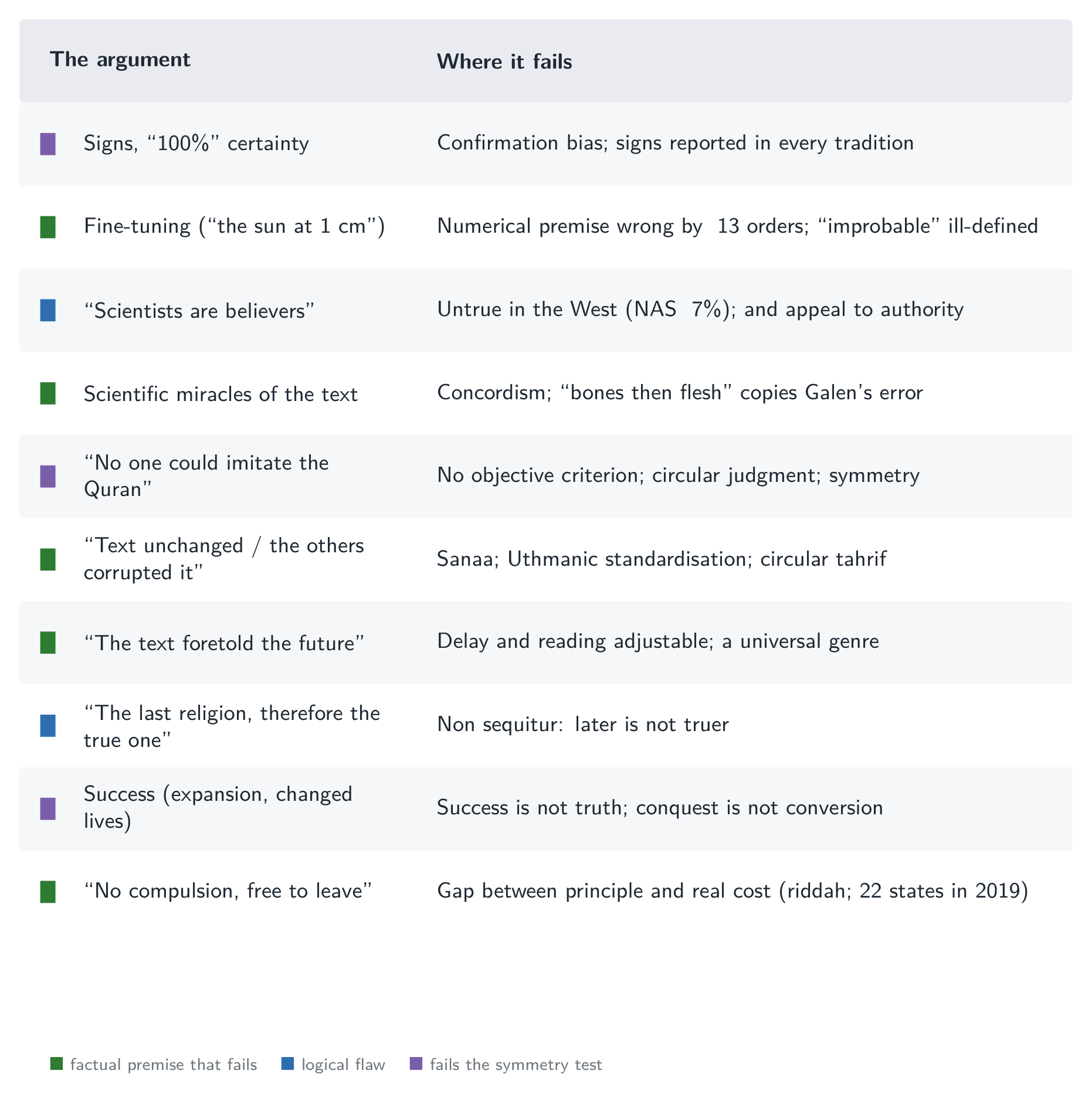Click the blue marker beside Scientists are believers
The width and height of the screenshot is (1092, 1101).
[x=48, y=310]
